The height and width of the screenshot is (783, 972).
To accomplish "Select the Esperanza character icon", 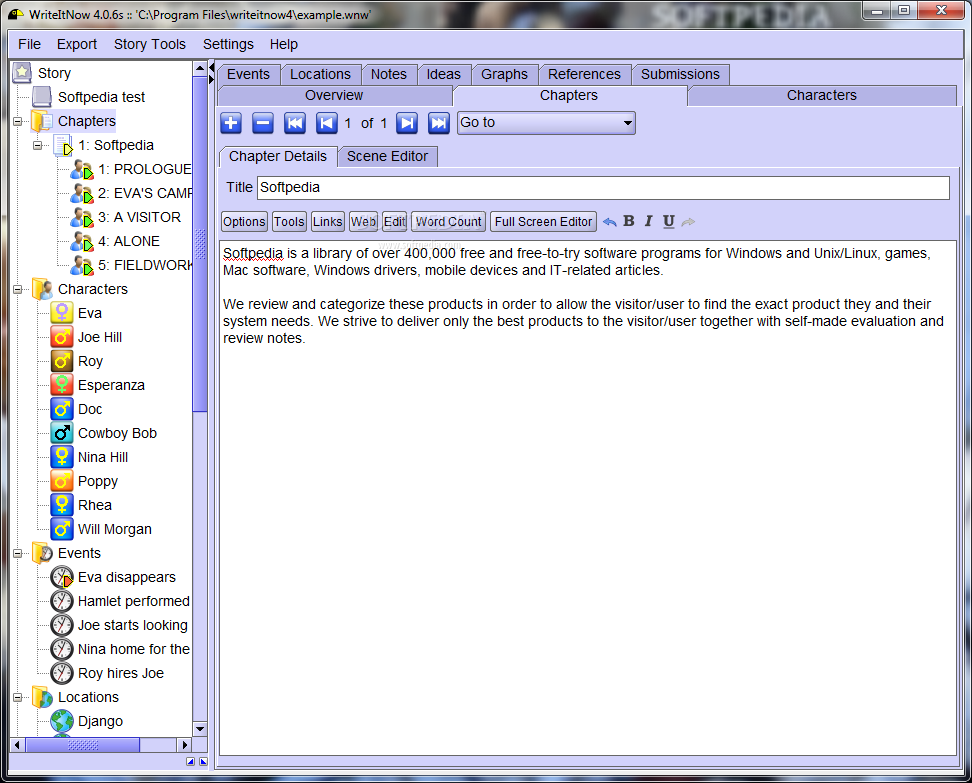I will pos(62,385).
